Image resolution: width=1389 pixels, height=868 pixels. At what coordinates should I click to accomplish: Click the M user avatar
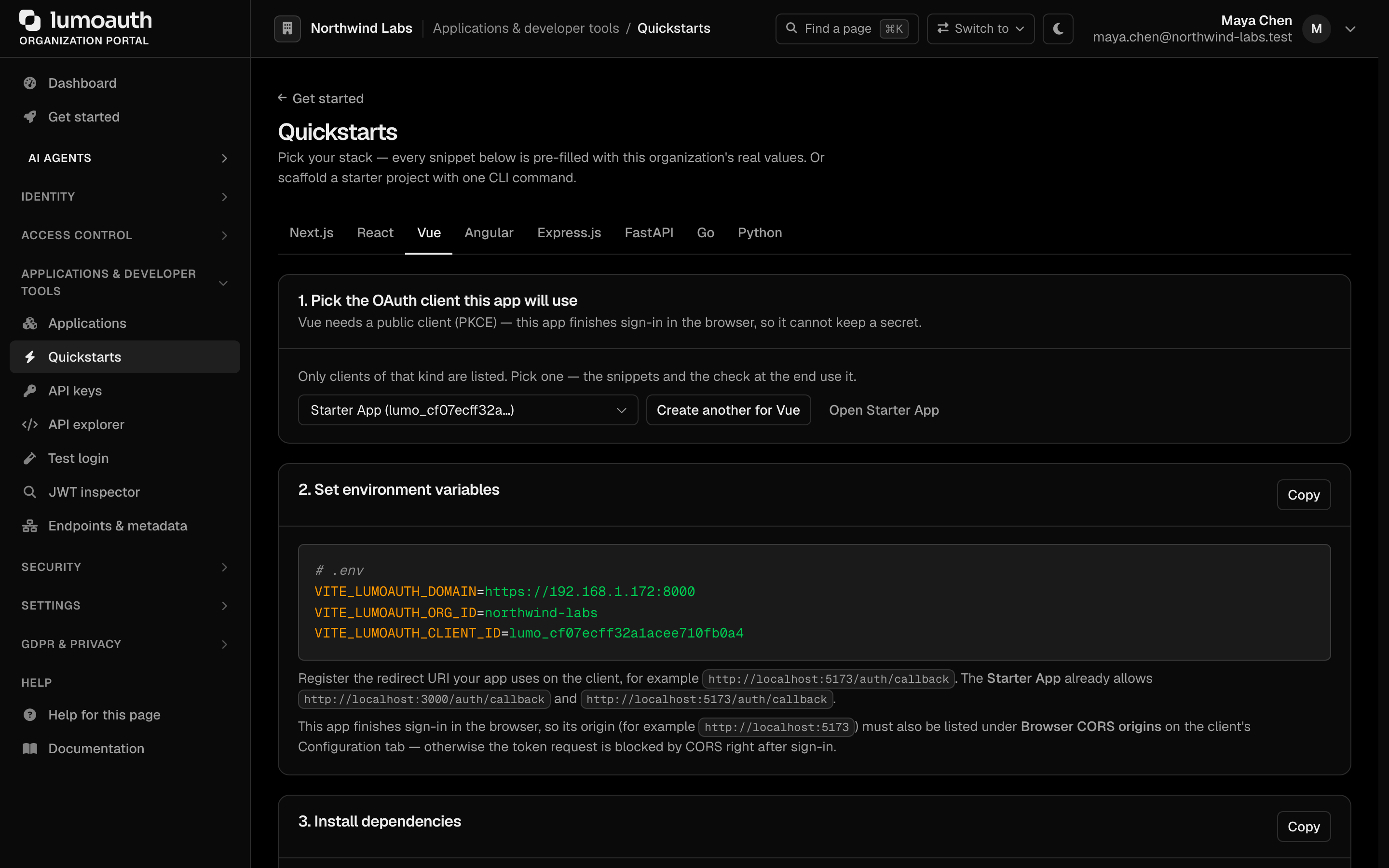point(1316,29)
